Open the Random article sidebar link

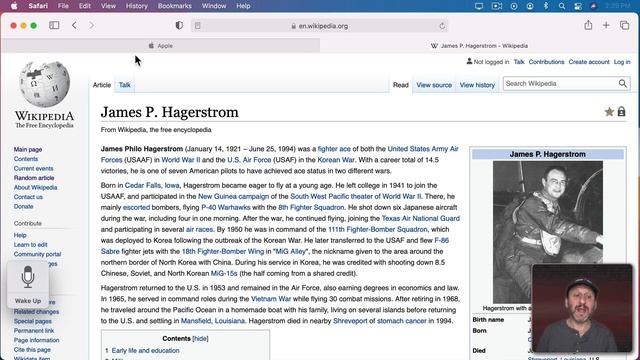coord(34,178)
